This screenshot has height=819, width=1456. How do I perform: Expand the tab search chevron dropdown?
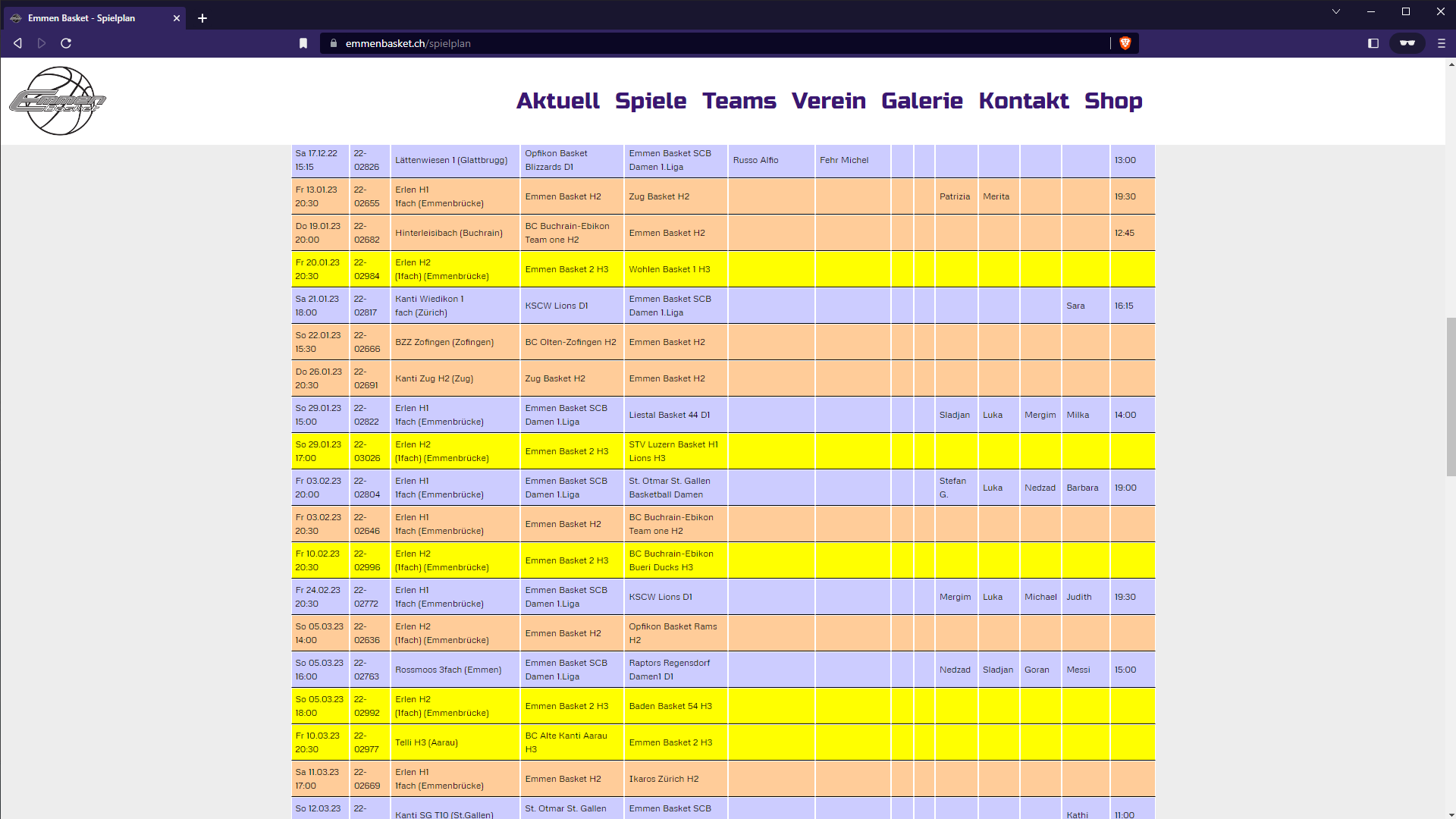coord(1336,11)
